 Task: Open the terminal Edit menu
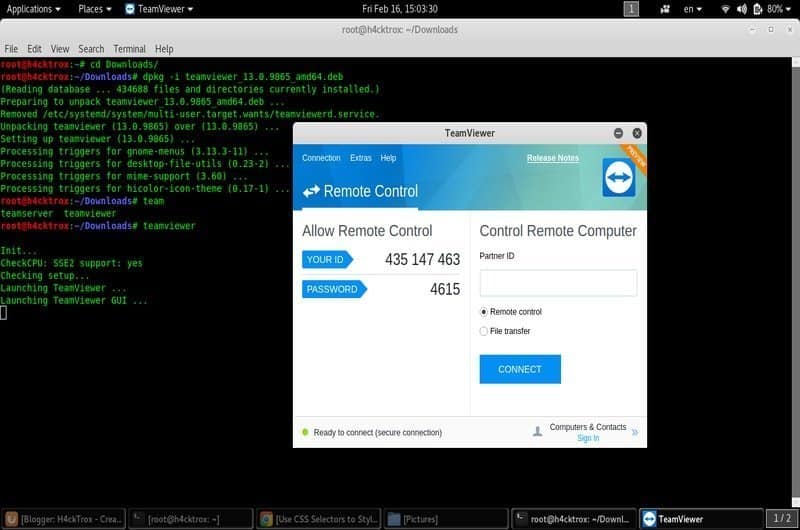34,49
